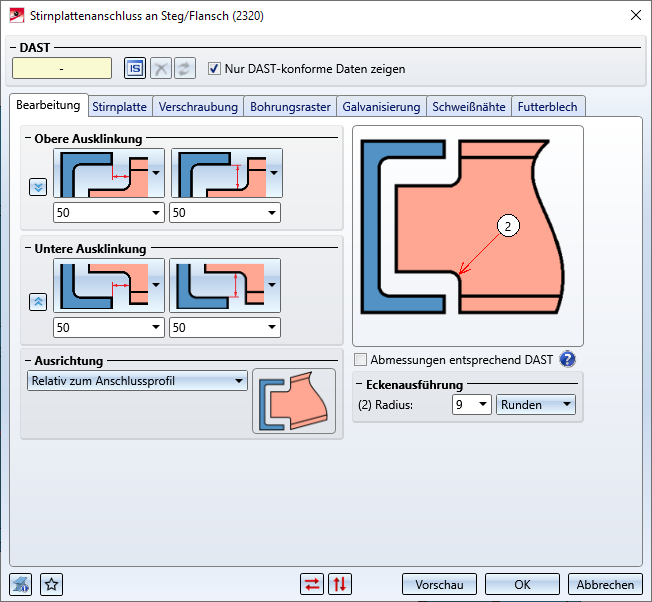Click the DAST table selection icon
652x602 pixels.
click(135, 68)
